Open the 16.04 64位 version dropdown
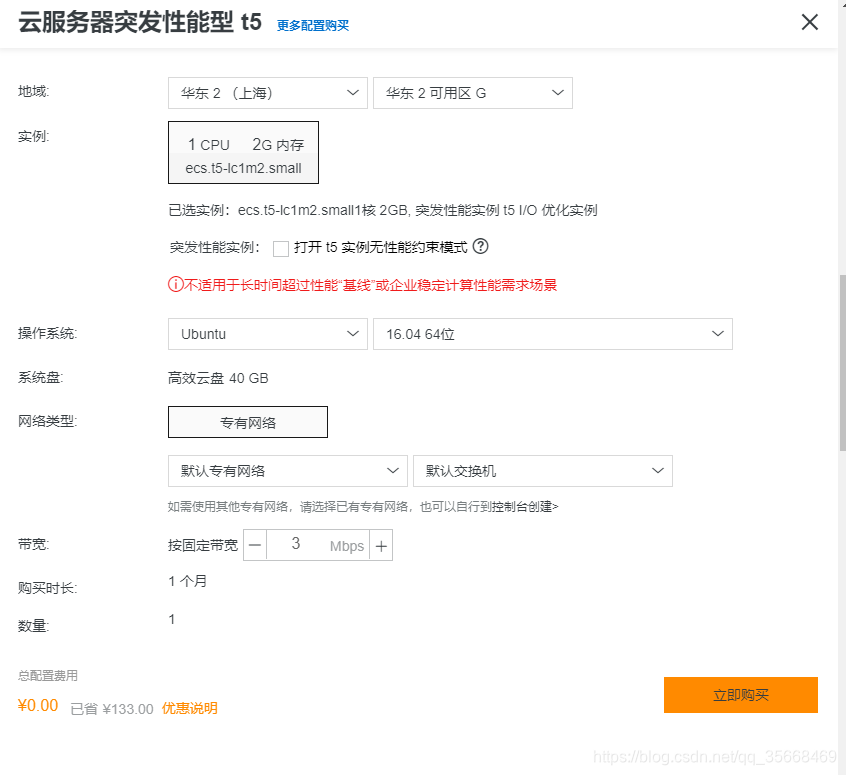Image resolution: width=846 pixels, height=775 pixels. pyautogui.click(x=553, y=333)
